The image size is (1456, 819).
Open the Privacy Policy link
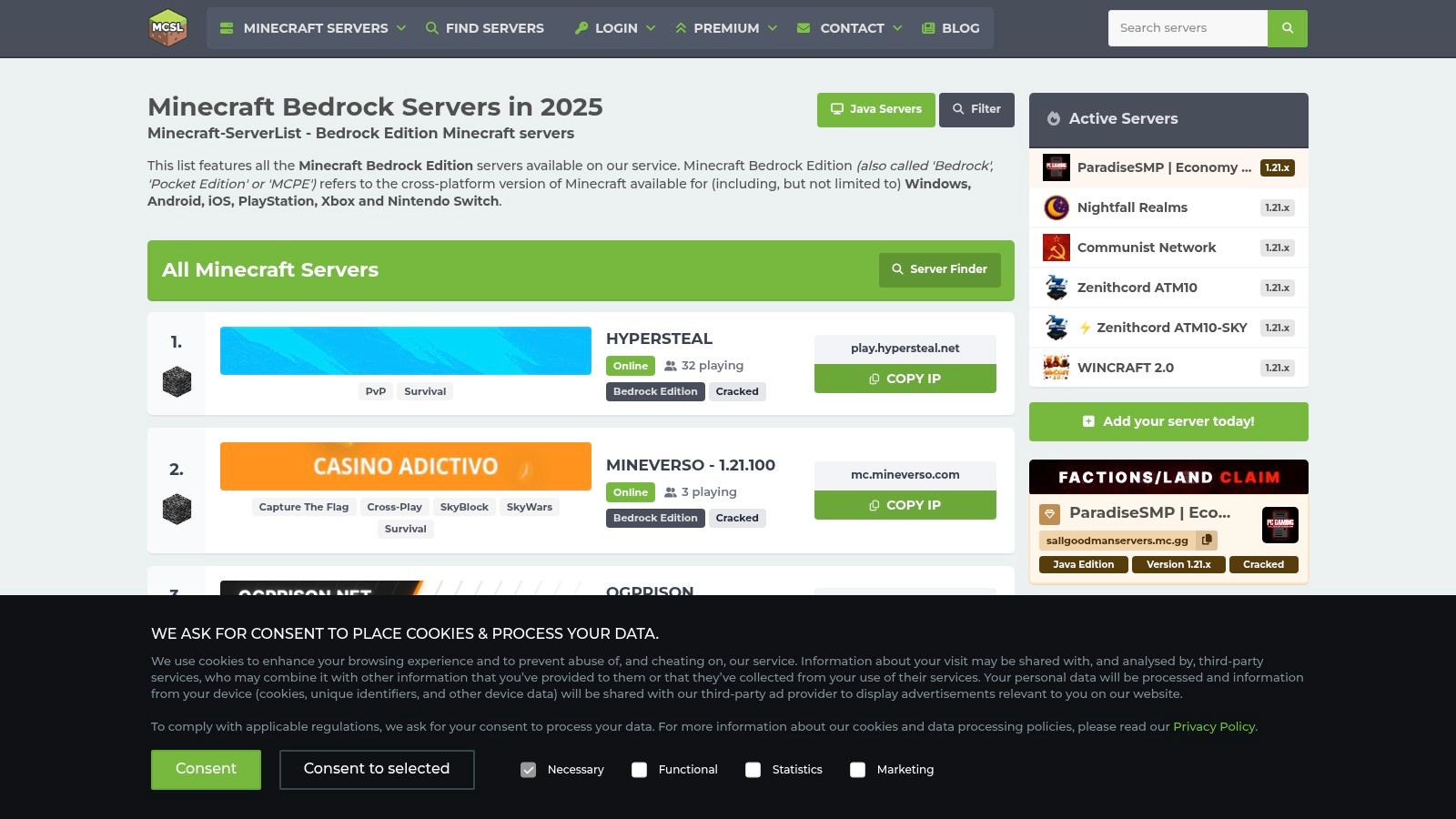pos(1214,726)
